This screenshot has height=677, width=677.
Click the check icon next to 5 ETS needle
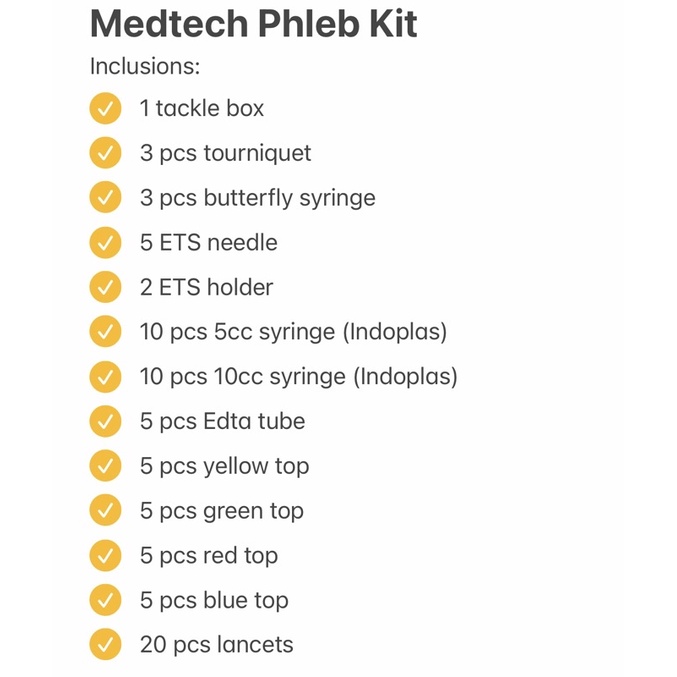(105, 242)
